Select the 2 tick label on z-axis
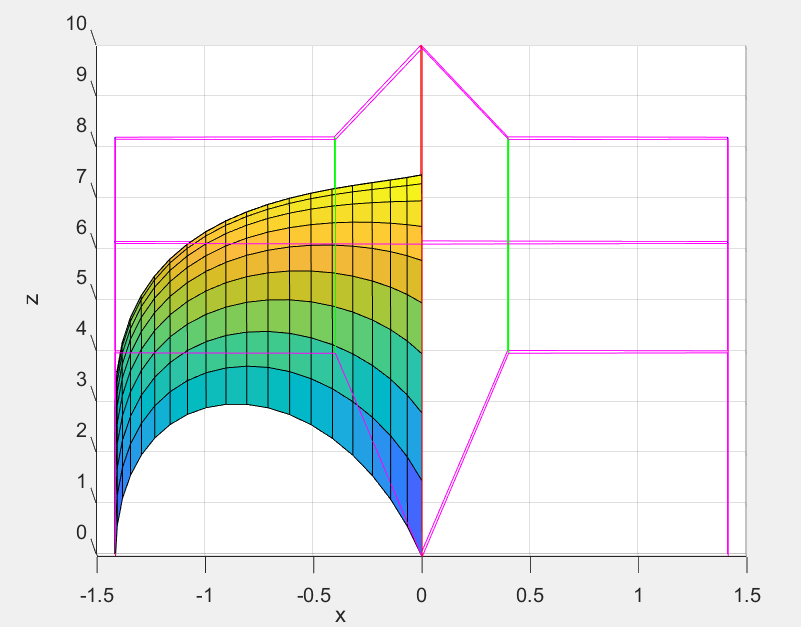Image resolution: width=801 pixels, height=627 pixels. click(x=82, y=430)
